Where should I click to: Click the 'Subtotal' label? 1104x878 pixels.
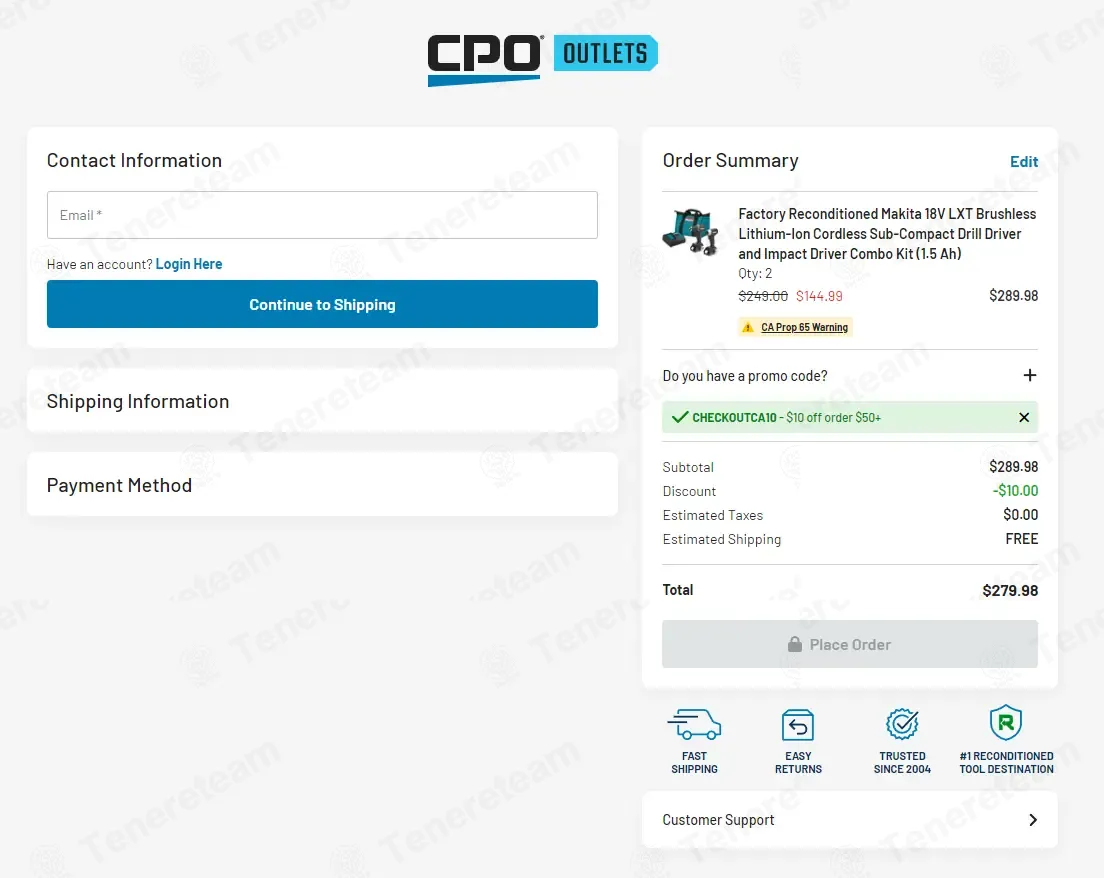[x=688, y=468]
